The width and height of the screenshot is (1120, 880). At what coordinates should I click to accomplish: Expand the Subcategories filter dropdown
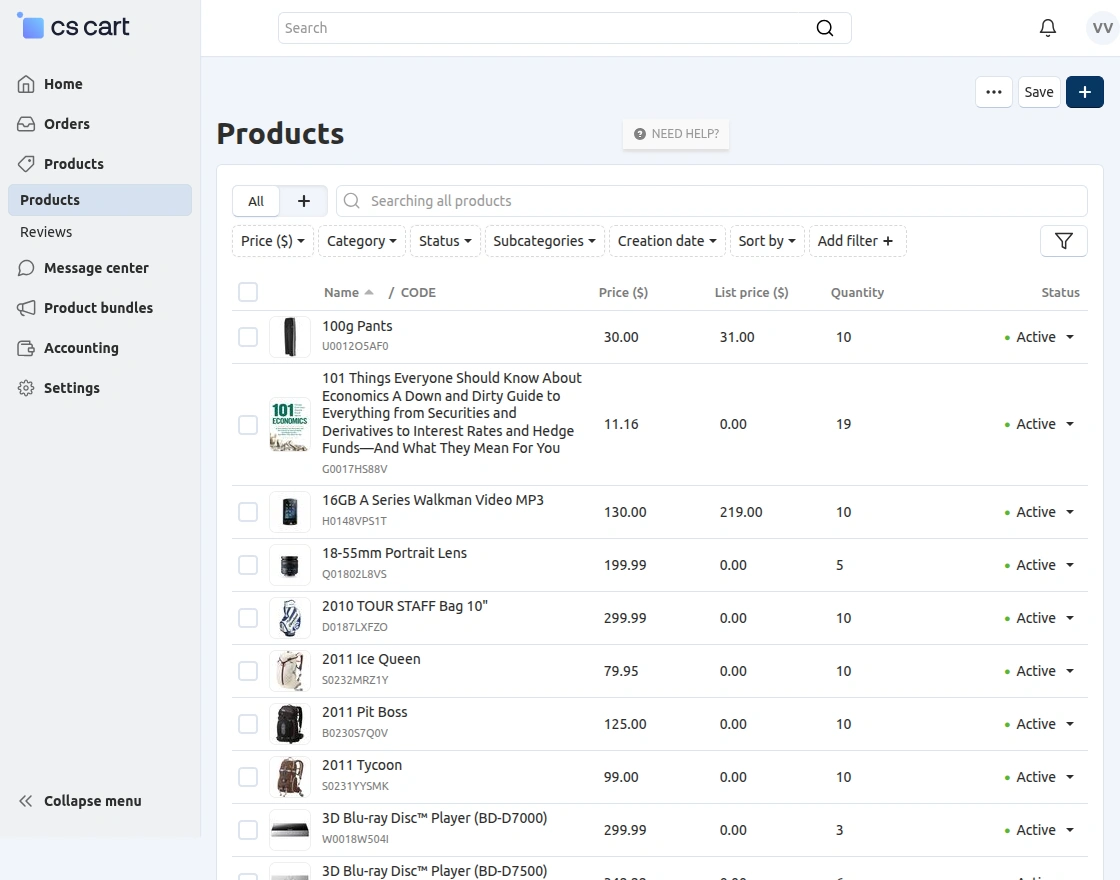[x=544, y=241]
